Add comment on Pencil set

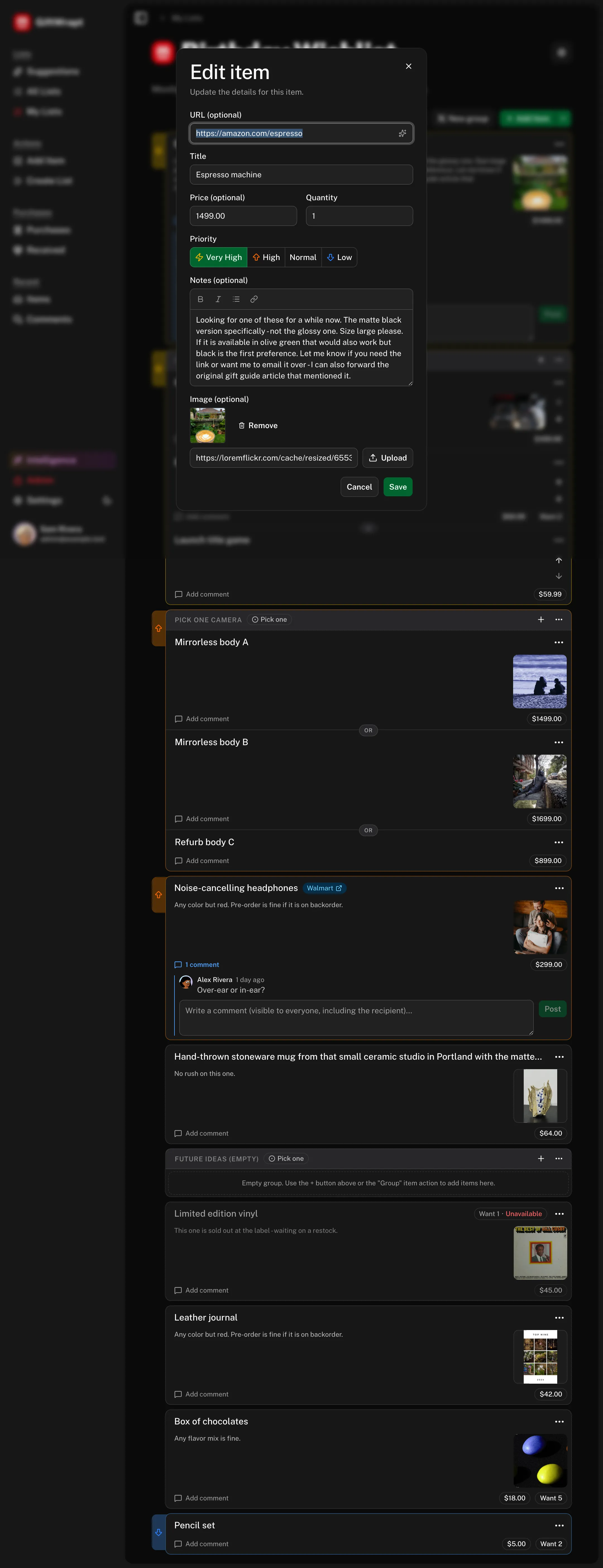[x=201, y=1545]
